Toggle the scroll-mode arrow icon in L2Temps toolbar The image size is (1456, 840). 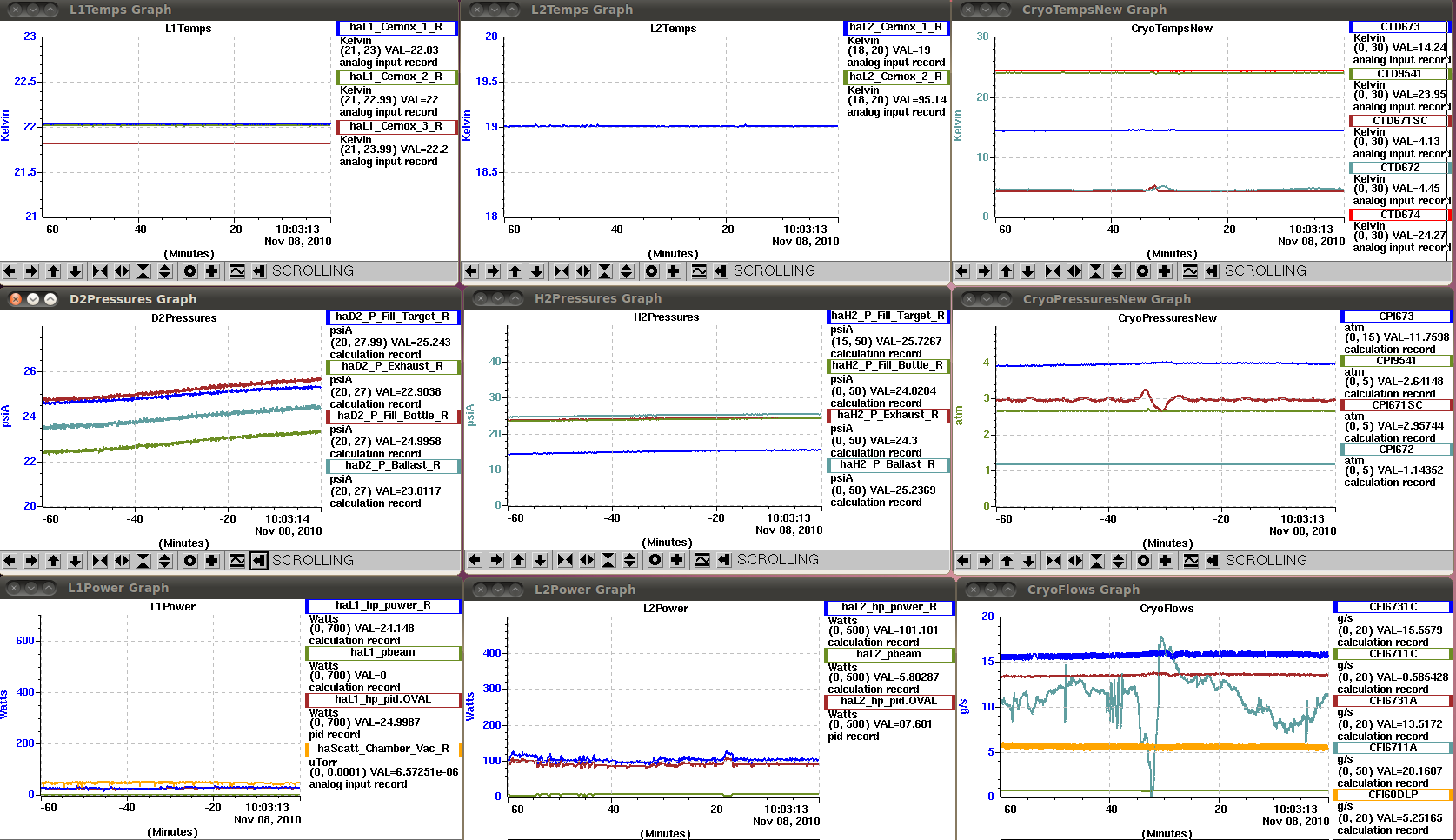(x=721, y=271)
